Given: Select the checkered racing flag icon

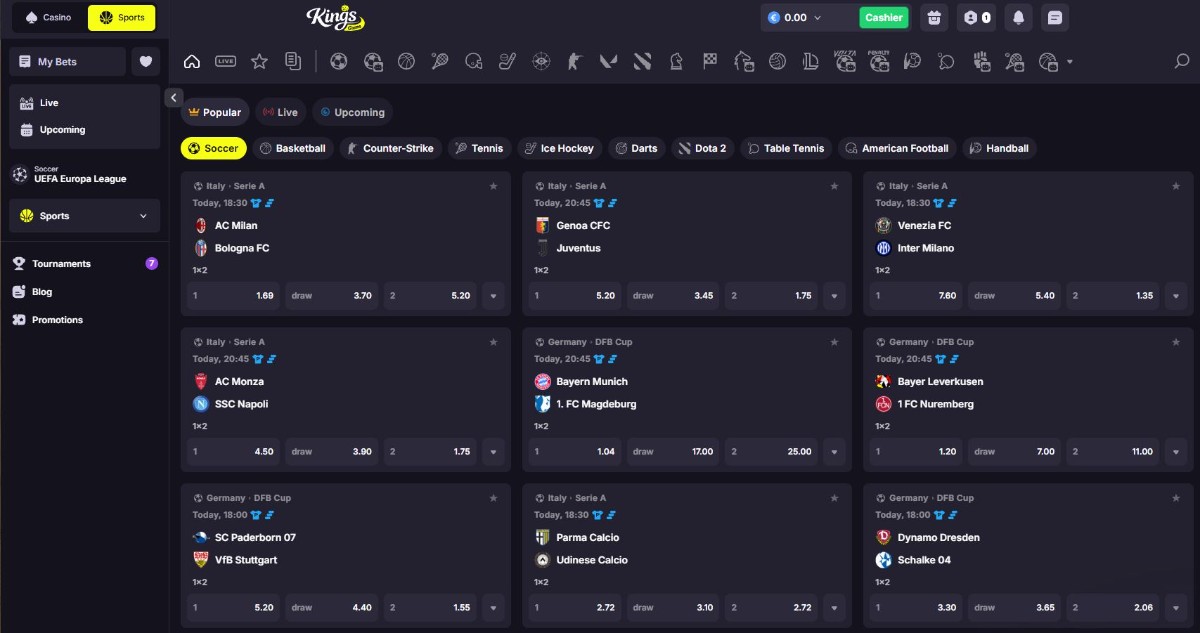Looking at the screenshot, I should coord(709,61).
